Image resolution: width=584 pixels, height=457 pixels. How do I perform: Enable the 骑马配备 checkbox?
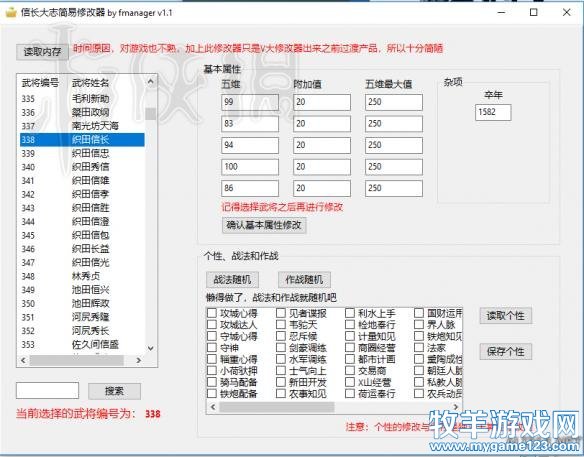click(212, 382)
